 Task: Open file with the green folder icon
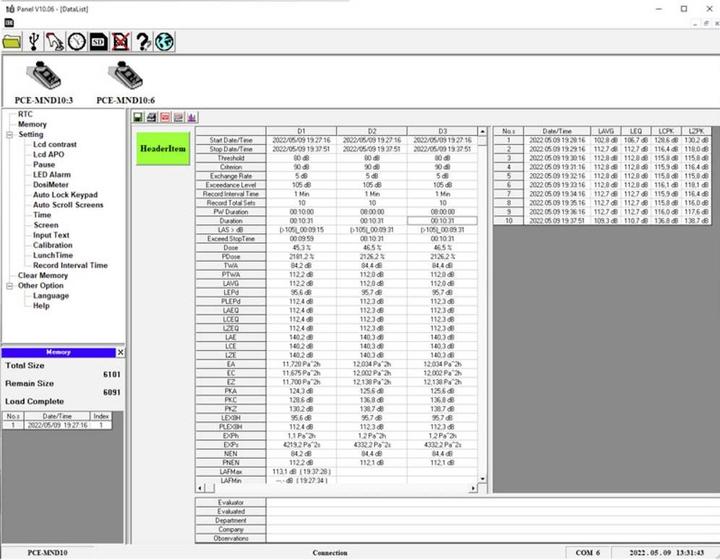click(12, 42)
